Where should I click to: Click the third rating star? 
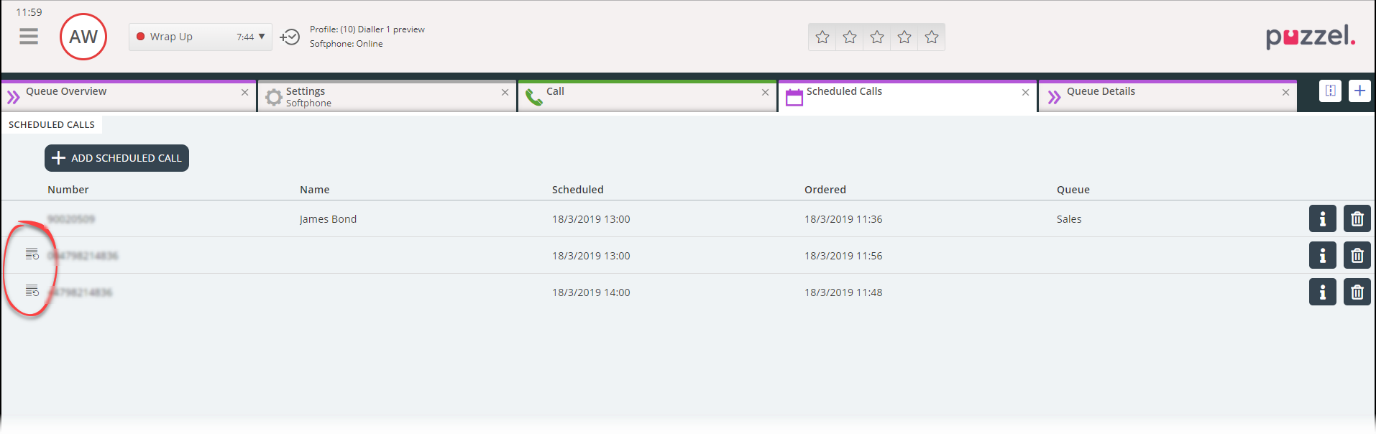(x=877, y=37)
